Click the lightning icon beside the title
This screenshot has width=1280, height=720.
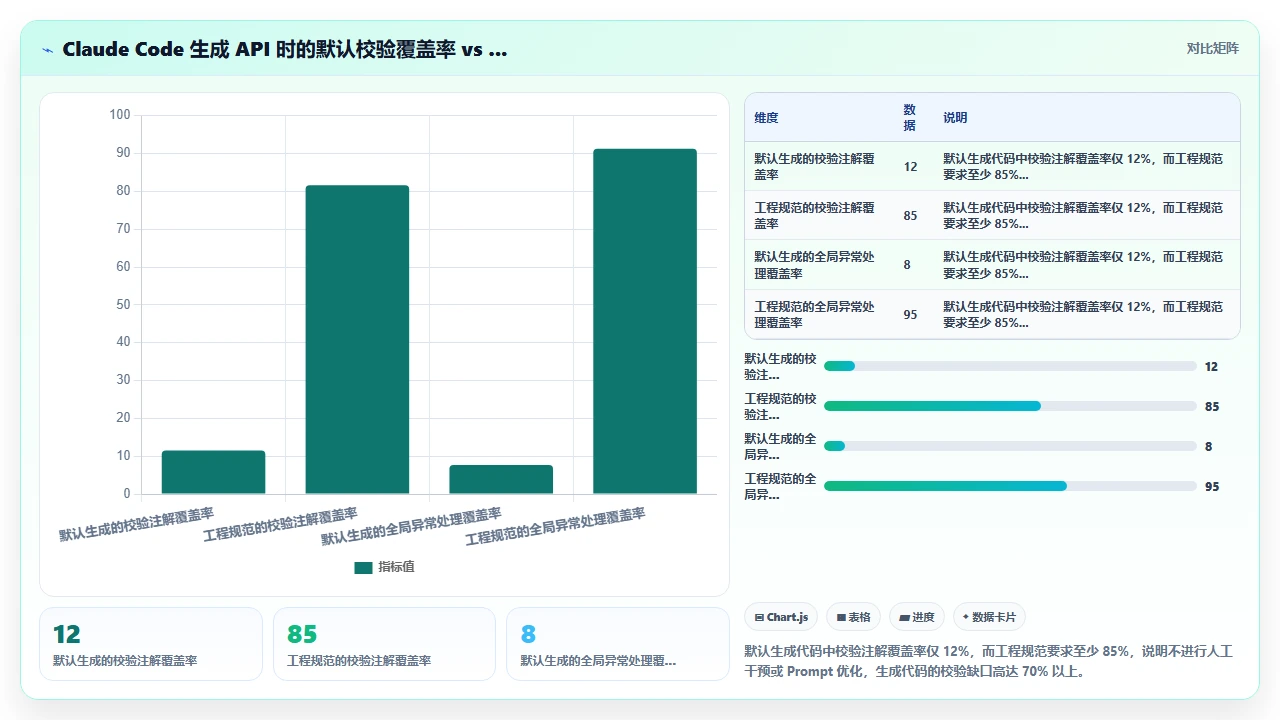pos(47,50)
